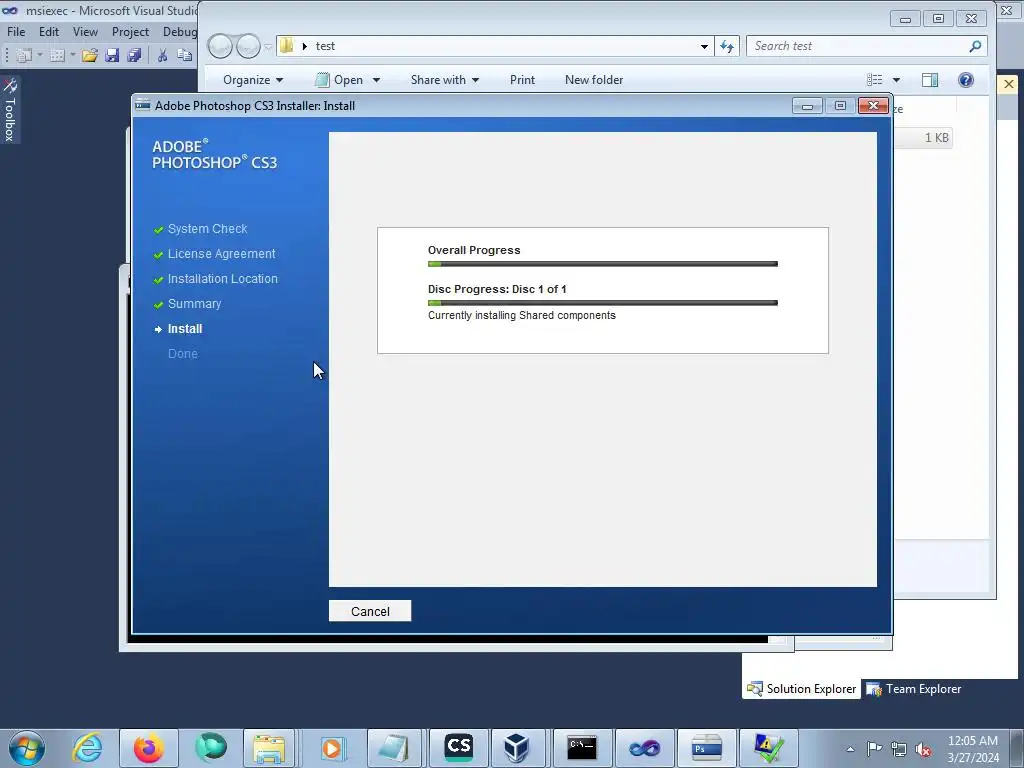1024x768 pixels.
Task: Toggle the preview pane icon in Explorer
Action: [x=930, y=80]
